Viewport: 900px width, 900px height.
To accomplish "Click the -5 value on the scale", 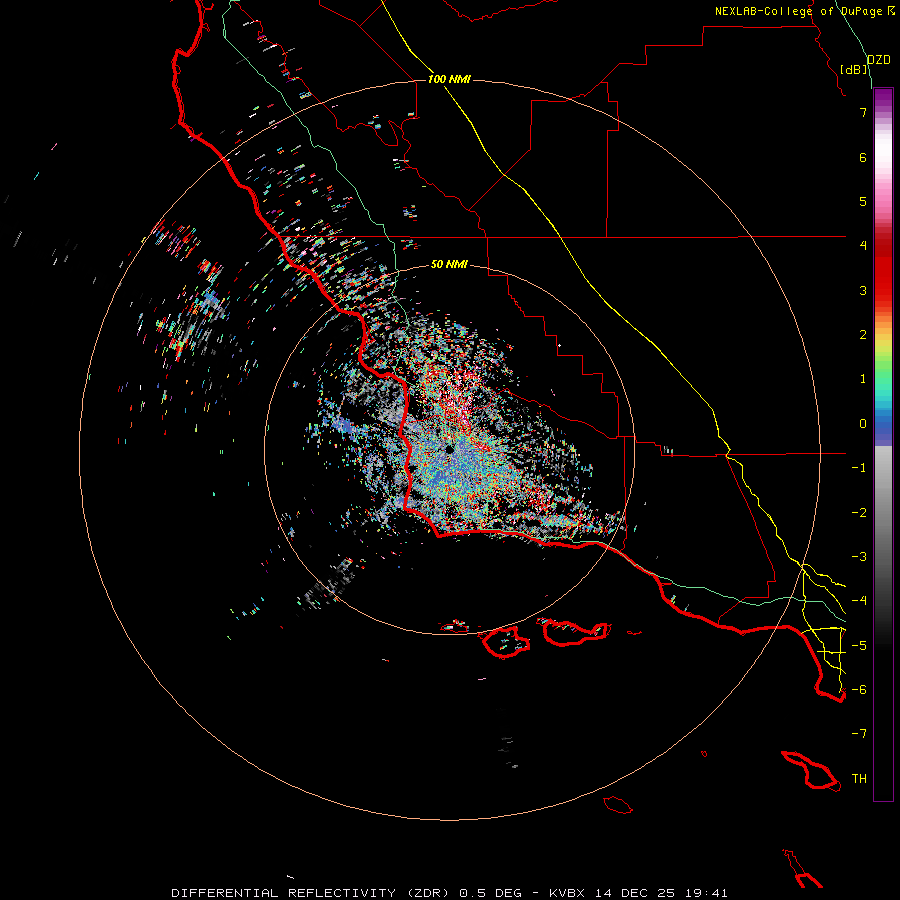I will (859, 646).
